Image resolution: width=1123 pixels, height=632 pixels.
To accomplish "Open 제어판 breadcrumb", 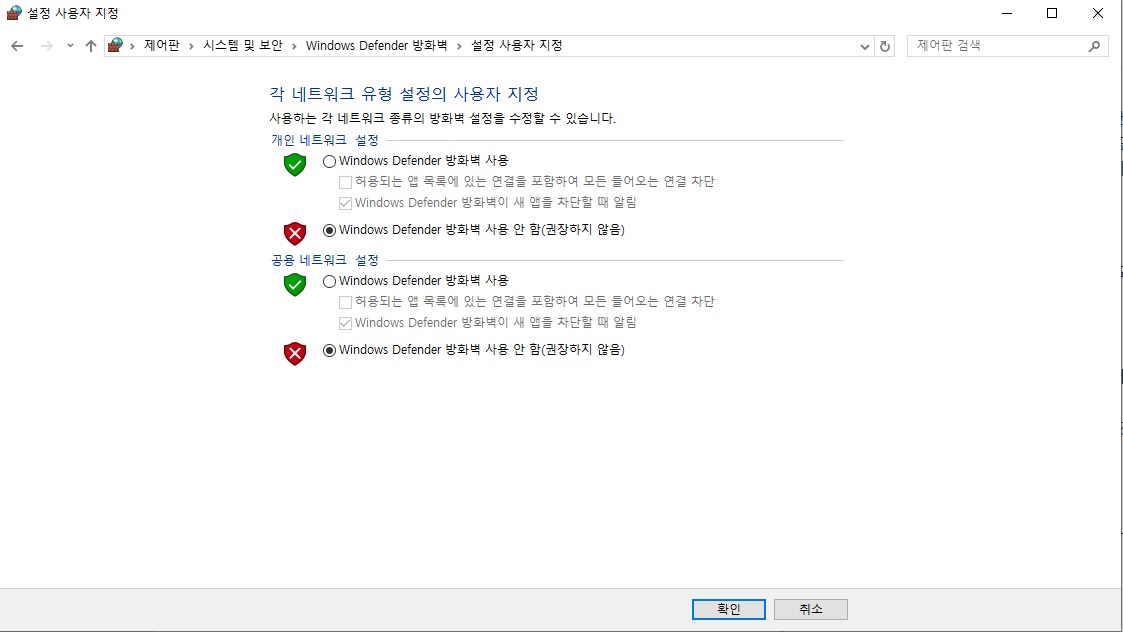I will 162,46.
